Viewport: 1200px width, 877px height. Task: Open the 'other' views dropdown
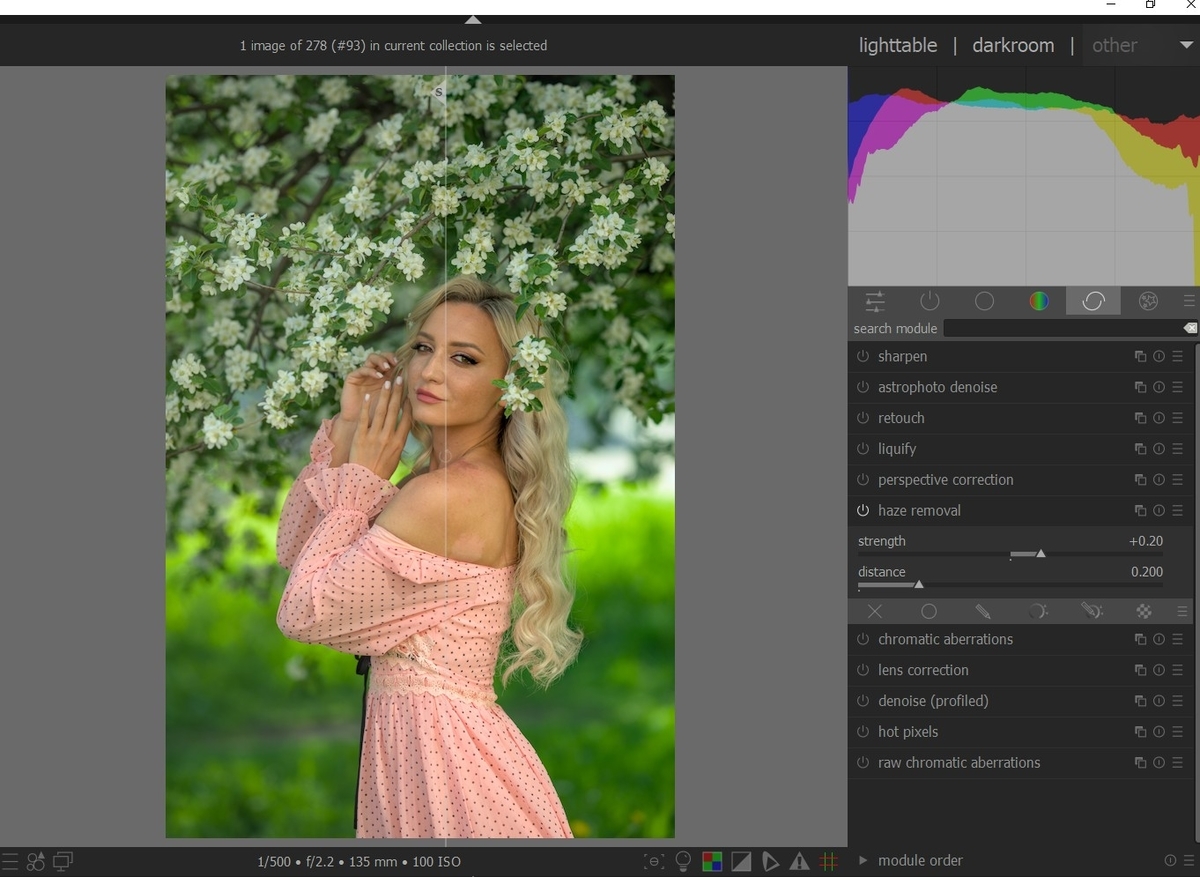pos(1141,45)
